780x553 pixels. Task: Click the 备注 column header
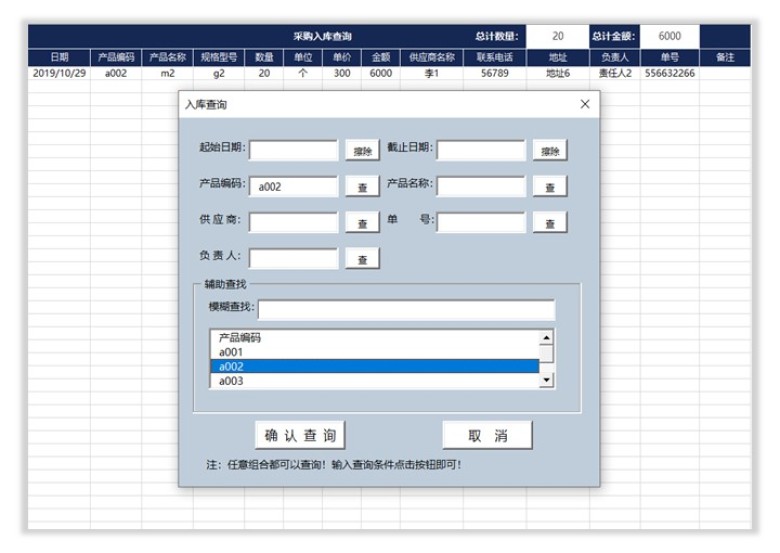pos(725,57)
